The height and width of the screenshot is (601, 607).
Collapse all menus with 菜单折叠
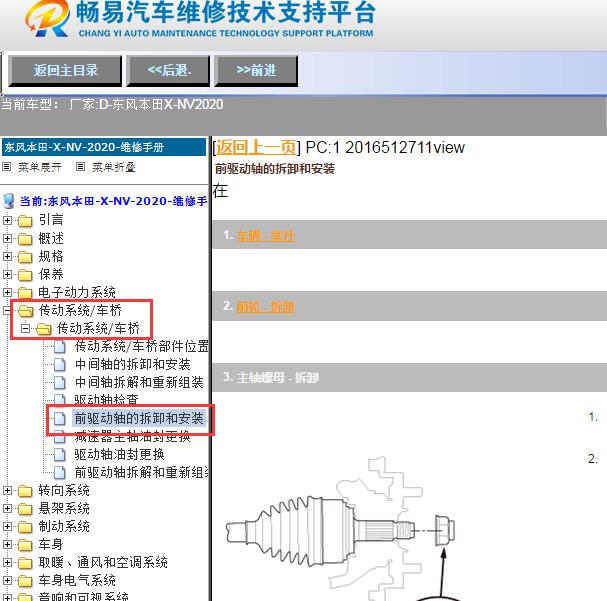[113, 167]
